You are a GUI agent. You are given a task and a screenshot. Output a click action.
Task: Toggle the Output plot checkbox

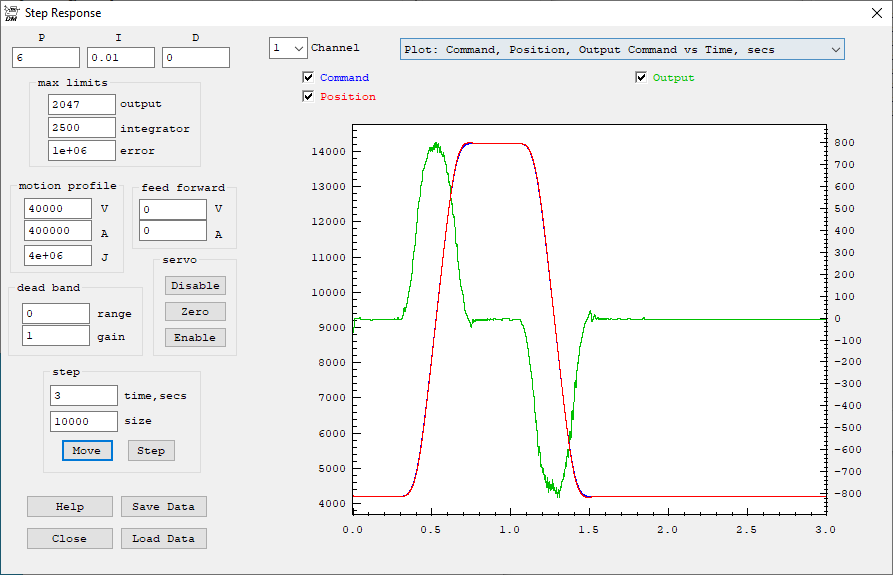click(641, 77)
